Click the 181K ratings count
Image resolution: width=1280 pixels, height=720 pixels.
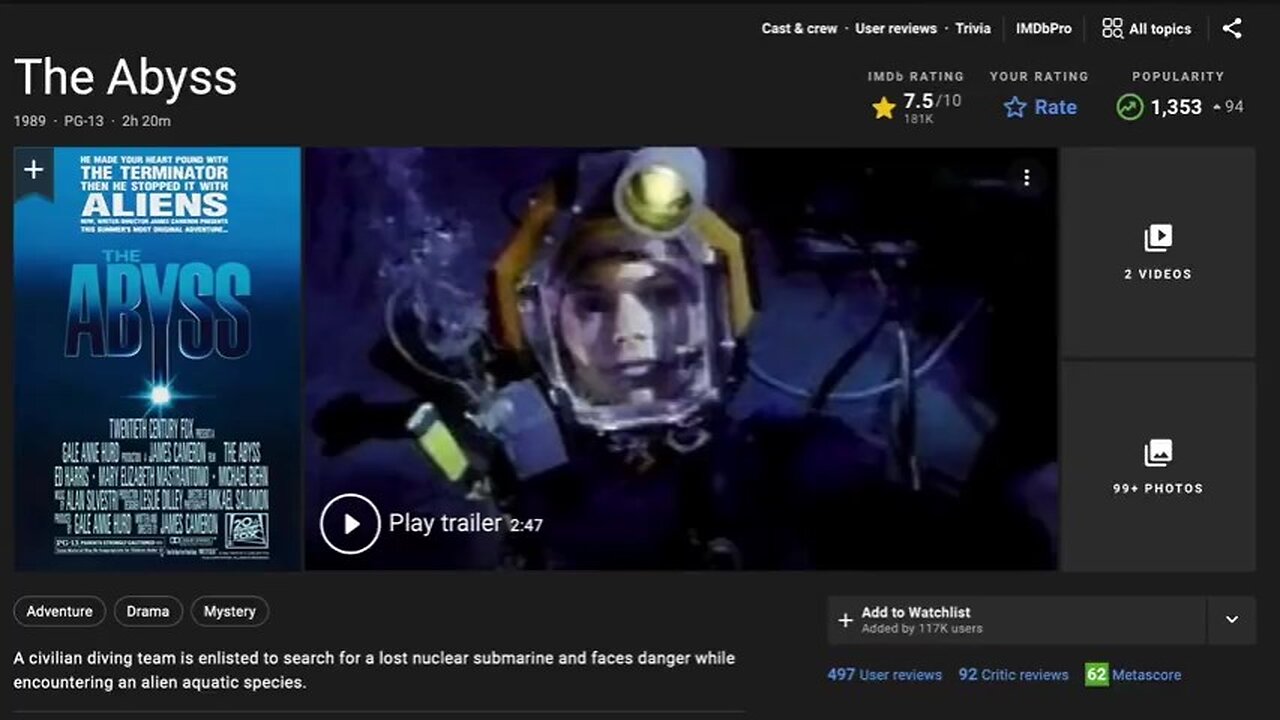(x=918, y=119)
